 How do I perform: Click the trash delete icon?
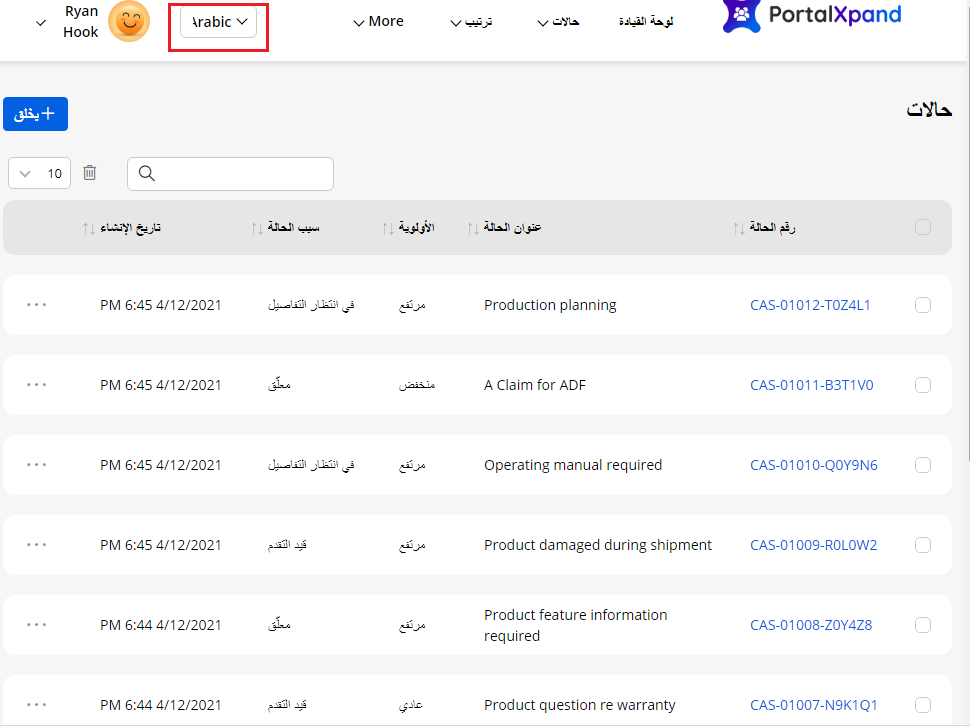(90, 173)
